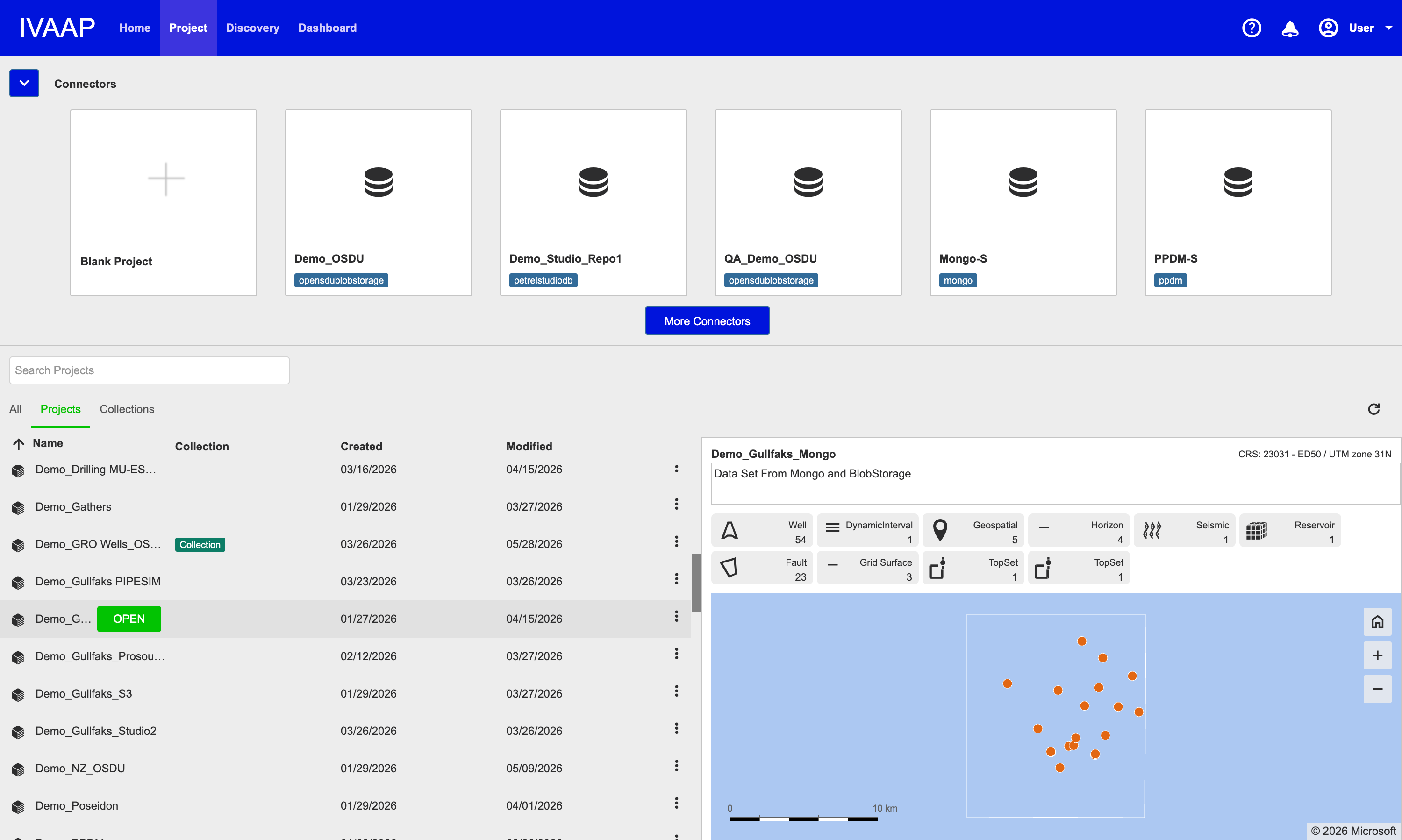Open the Dashboard navigation item
This screenshot has width=1402, height=840.
pos(327,28)
